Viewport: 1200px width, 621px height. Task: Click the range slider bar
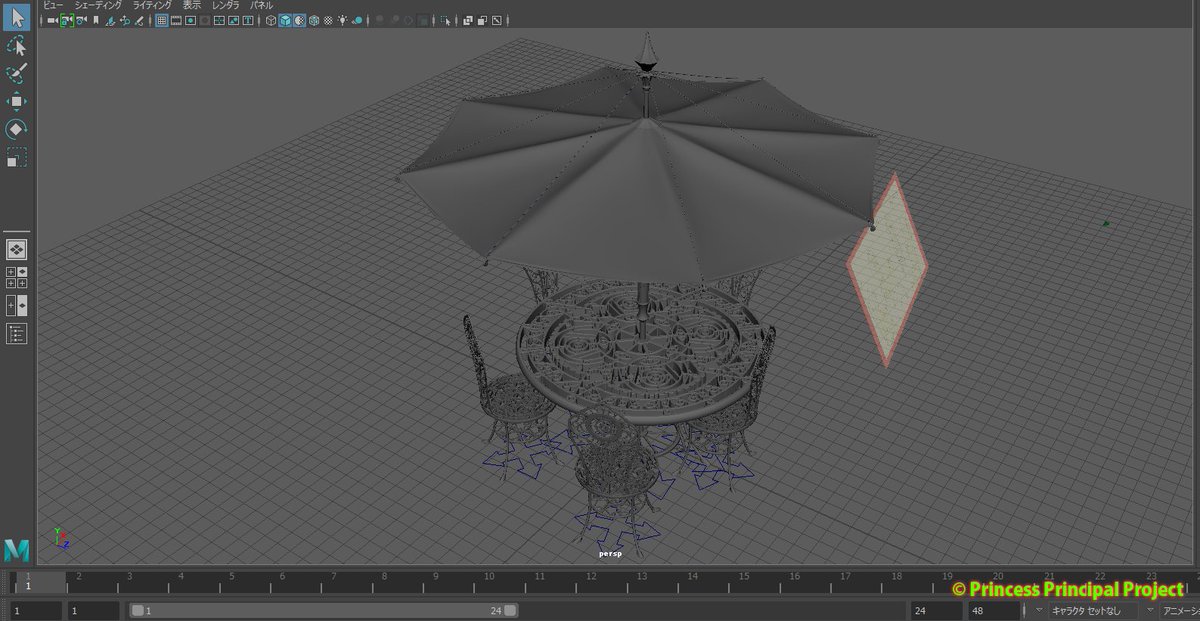324,610
